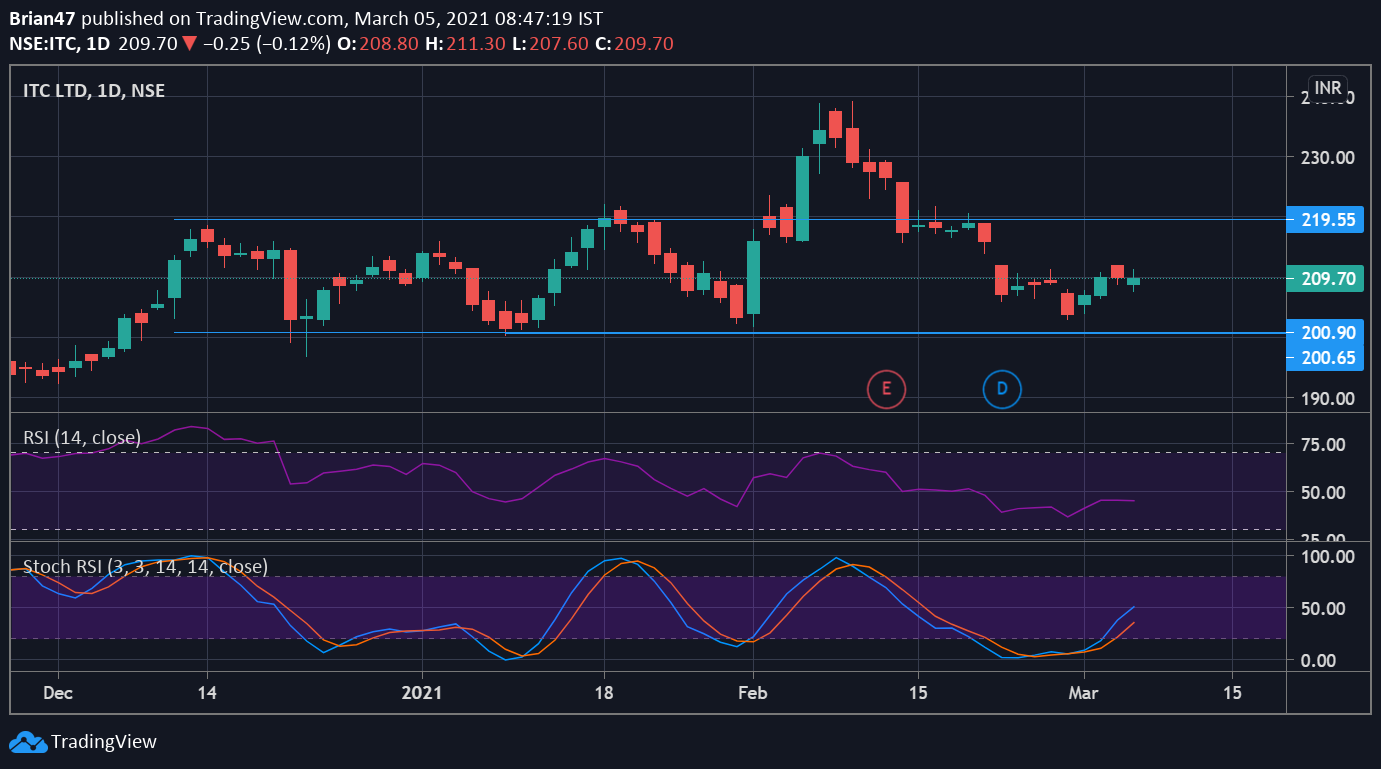1381x769 pixels.
Task: Click the Dec date on time axis
Action: click(58, 693)
